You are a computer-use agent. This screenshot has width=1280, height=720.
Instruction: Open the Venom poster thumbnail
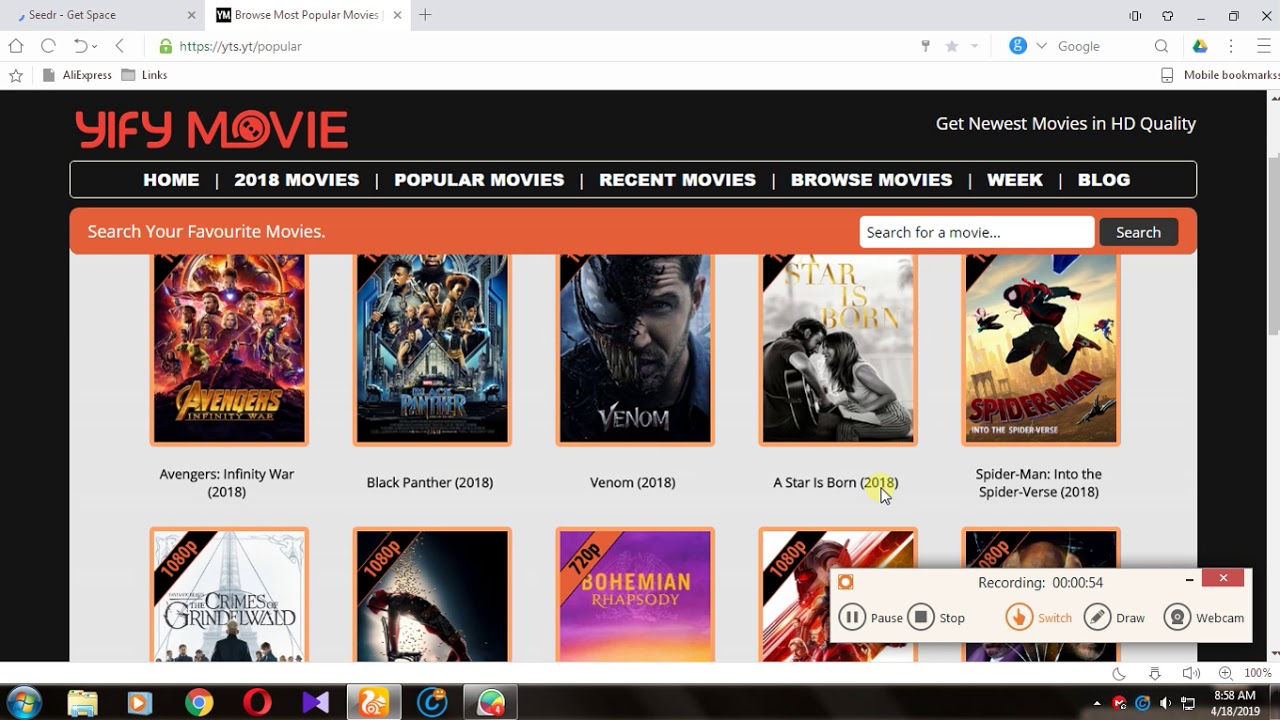[x=635, y=348]
